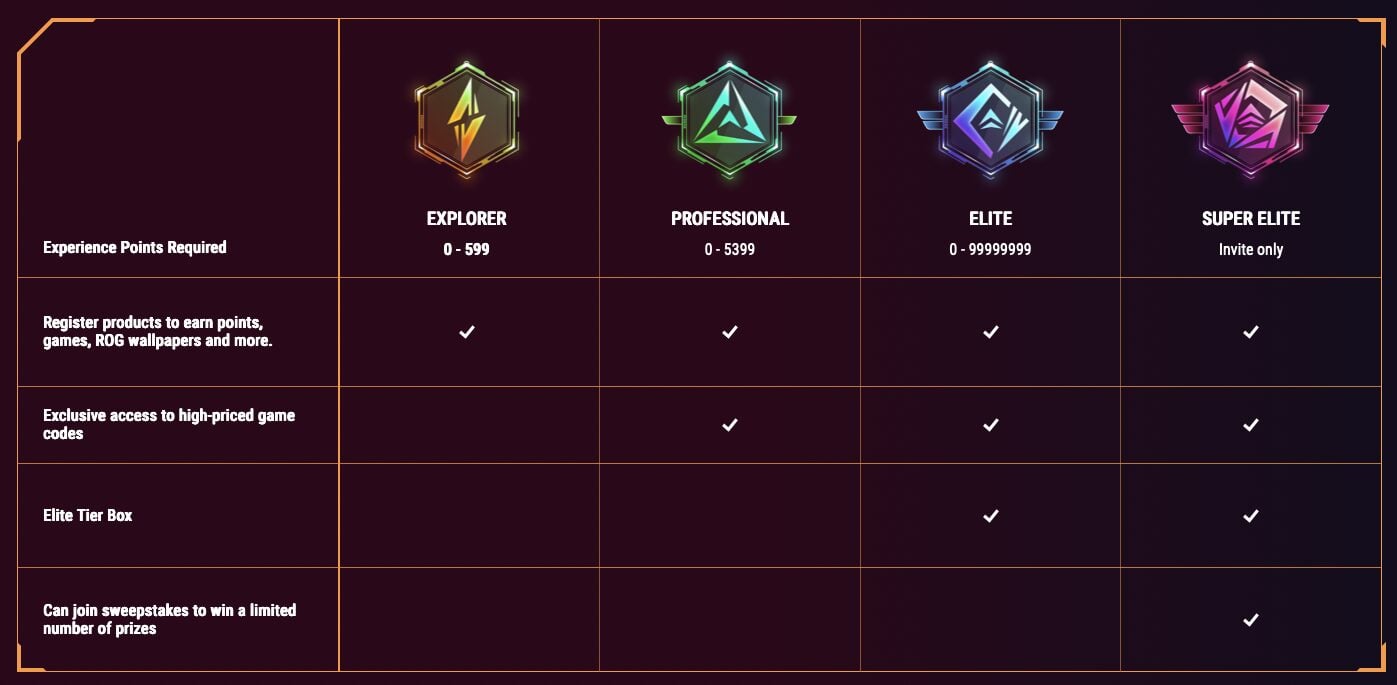Click Explorer's register products checkmark

[x=467, y=332]
